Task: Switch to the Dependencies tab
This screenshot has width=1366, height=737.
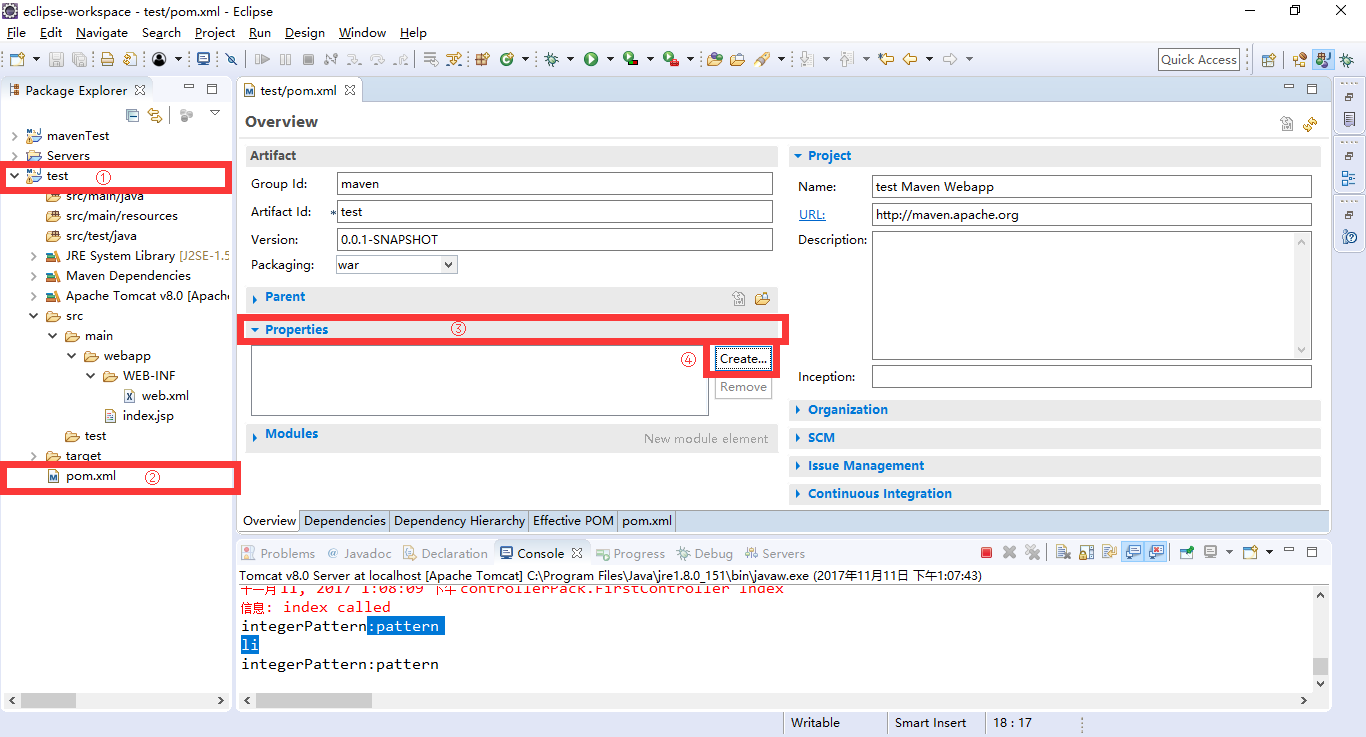Action: pyautogui.click(x=345, y=521)
